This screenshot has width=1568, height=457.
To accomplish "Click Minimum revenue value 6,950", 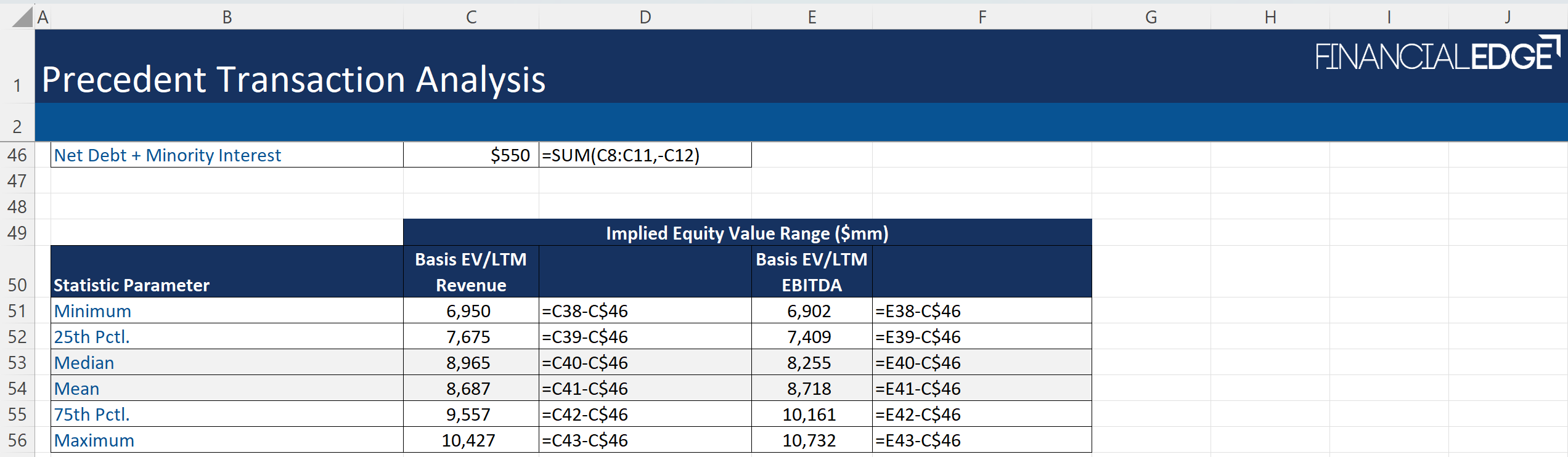I will click(x=468, y=311).
